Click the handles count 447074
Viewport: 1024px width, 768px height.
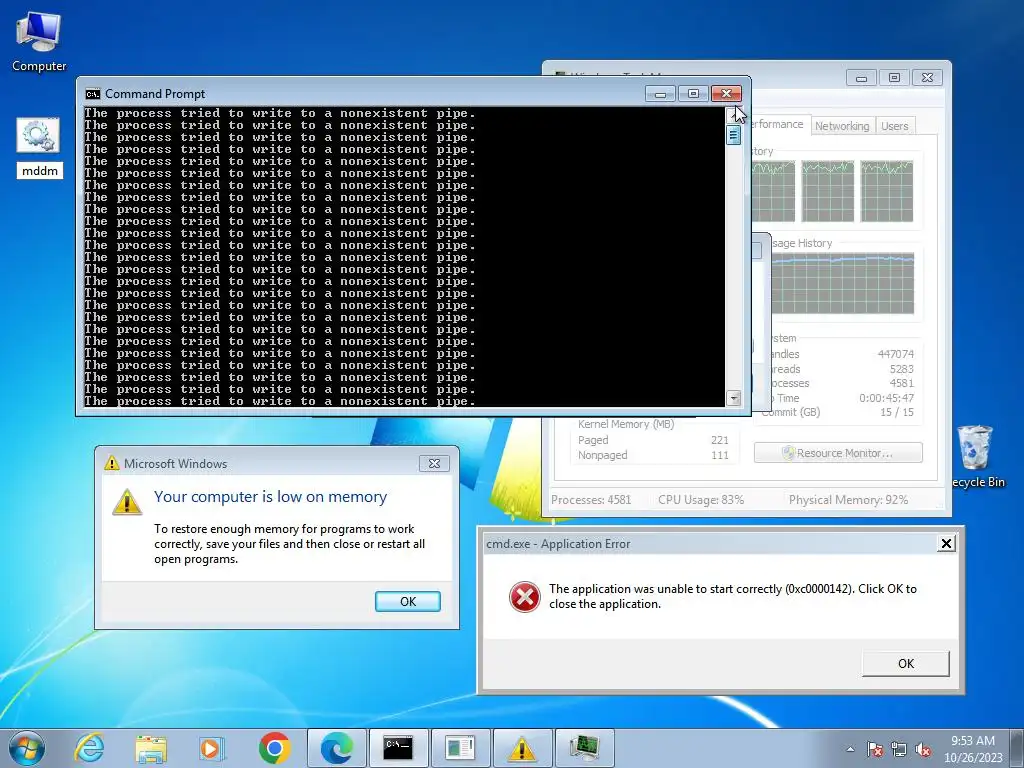895,354
